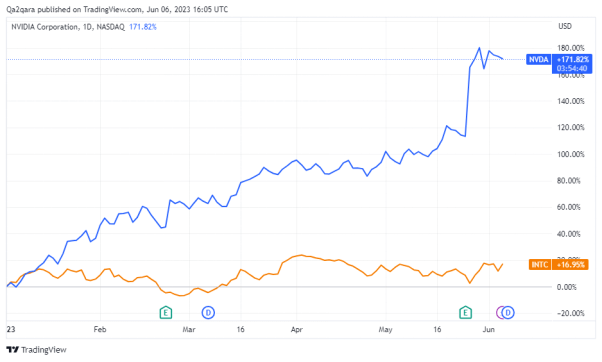Click the +16.95% INTC value tag
Viewport: 602px width, 362px height.
[570, 264]
